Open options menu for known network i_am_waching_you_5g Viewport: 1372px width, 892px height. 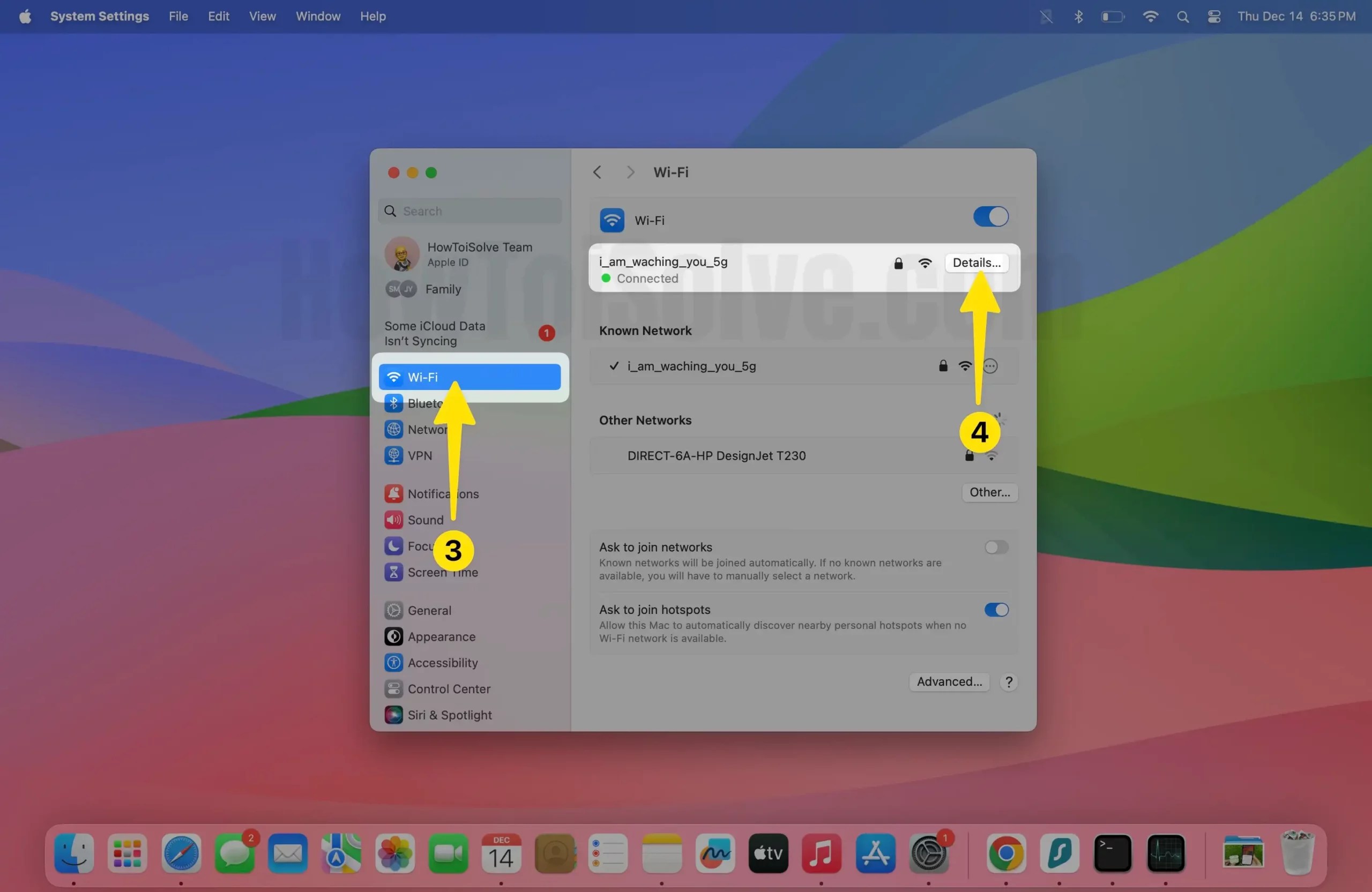990,366
